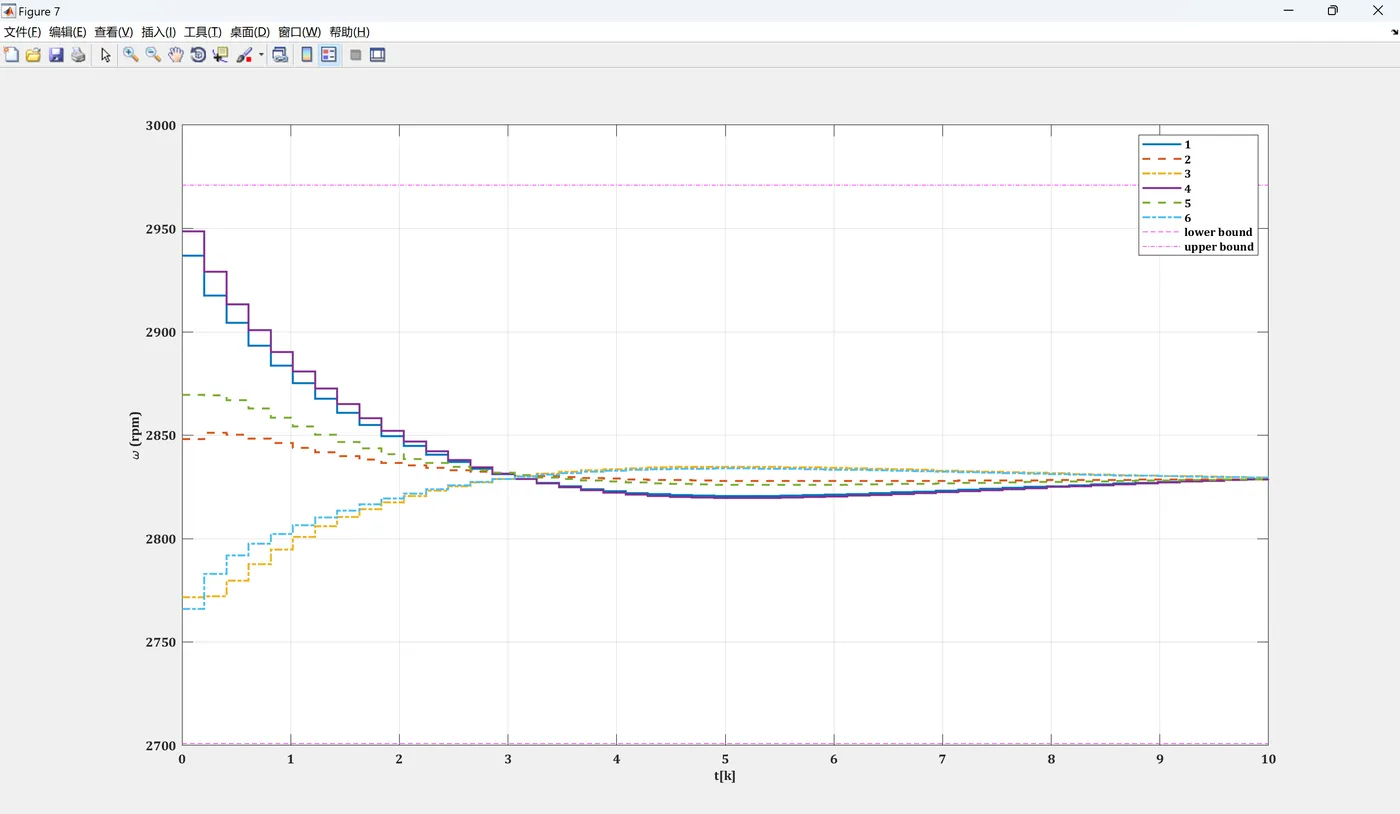
Task: Click the y-axis tick label 3000
Action: (160, 126)
